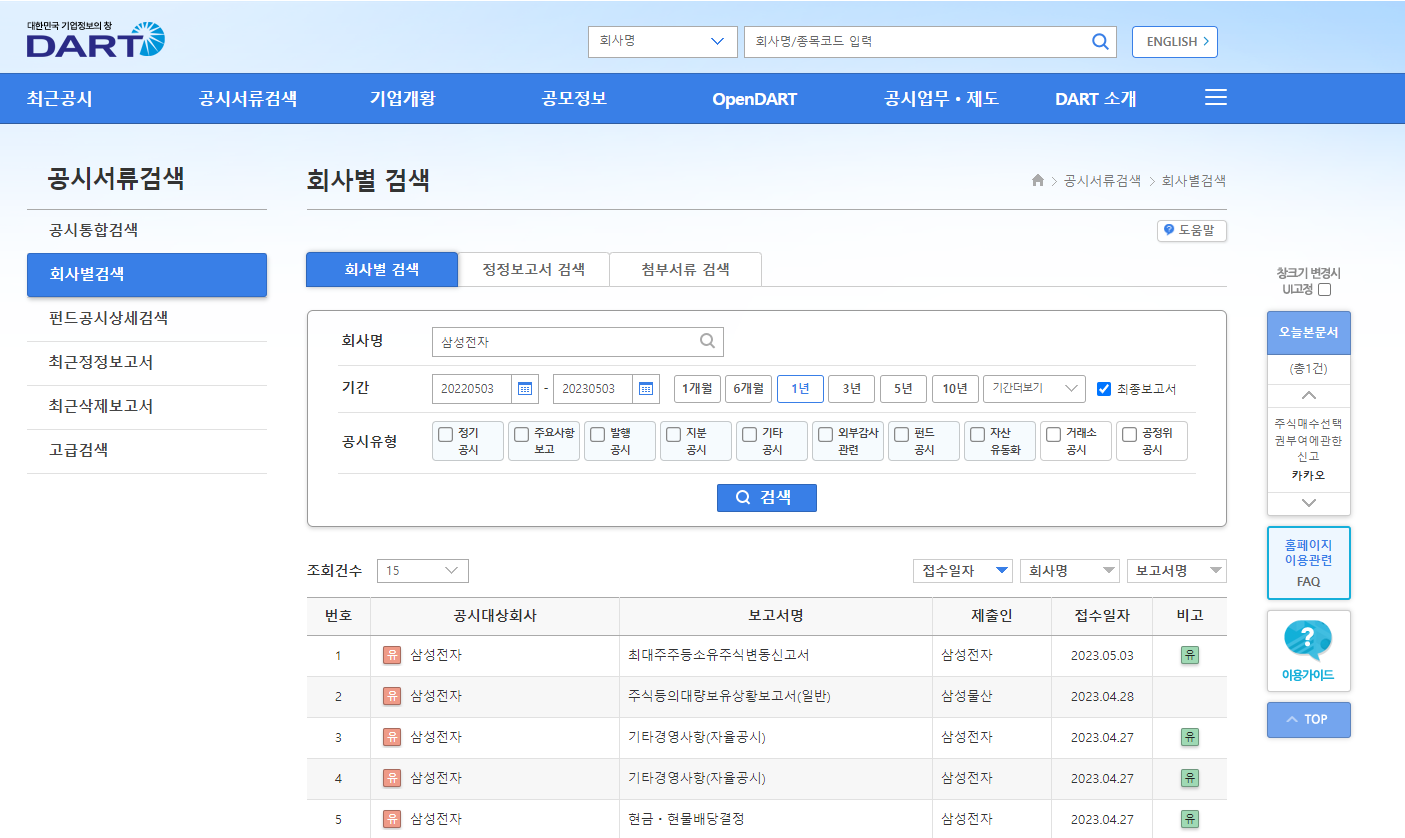The image size is (1405, 838).
Task: Open the header 회사명 search type dropdown
Action: 662,42
